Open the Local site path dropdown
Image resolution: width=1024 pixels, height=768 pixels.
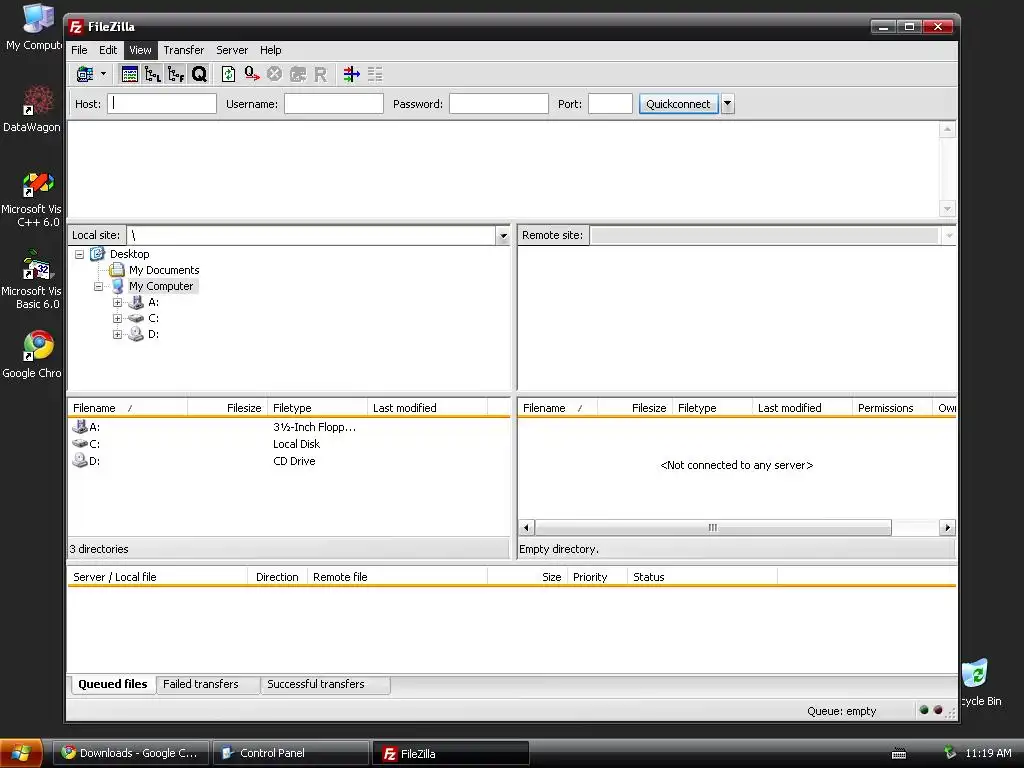(503, 236)
